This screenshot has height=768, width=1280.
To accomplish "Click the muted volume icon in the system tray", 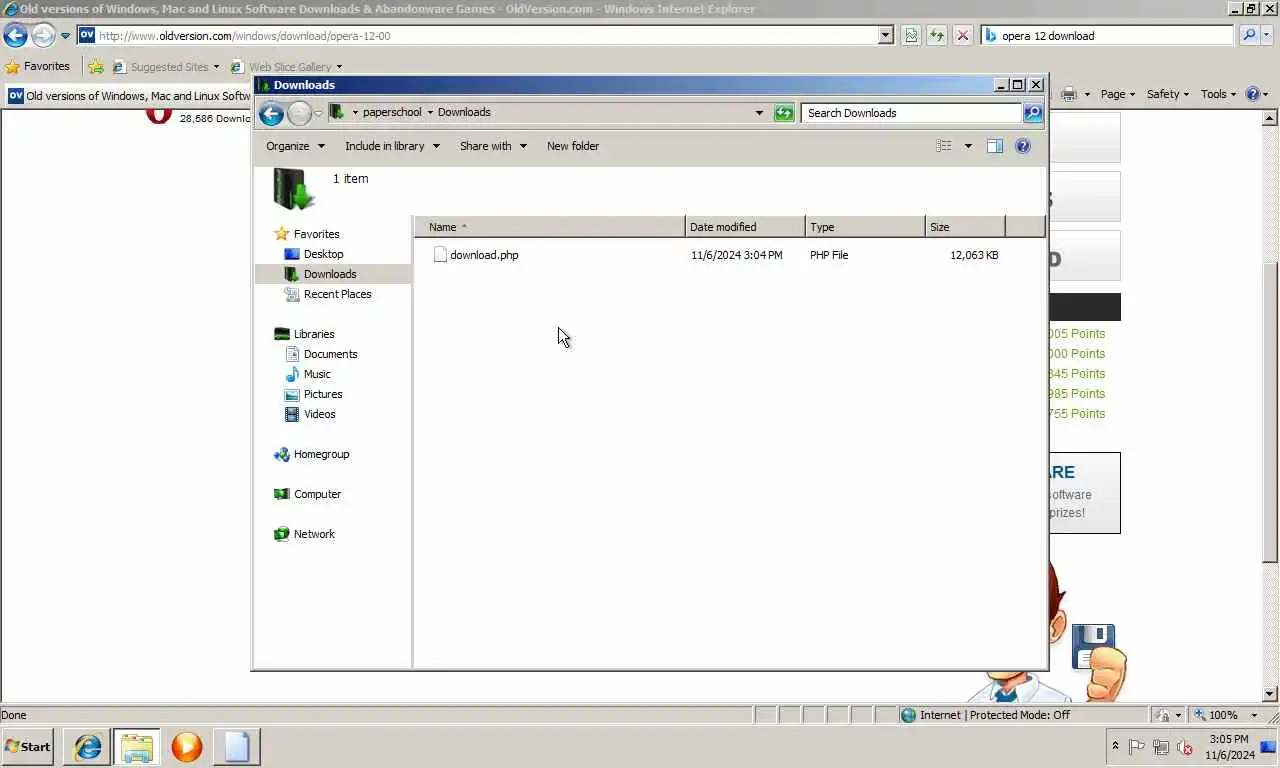I will point(1185,747).
